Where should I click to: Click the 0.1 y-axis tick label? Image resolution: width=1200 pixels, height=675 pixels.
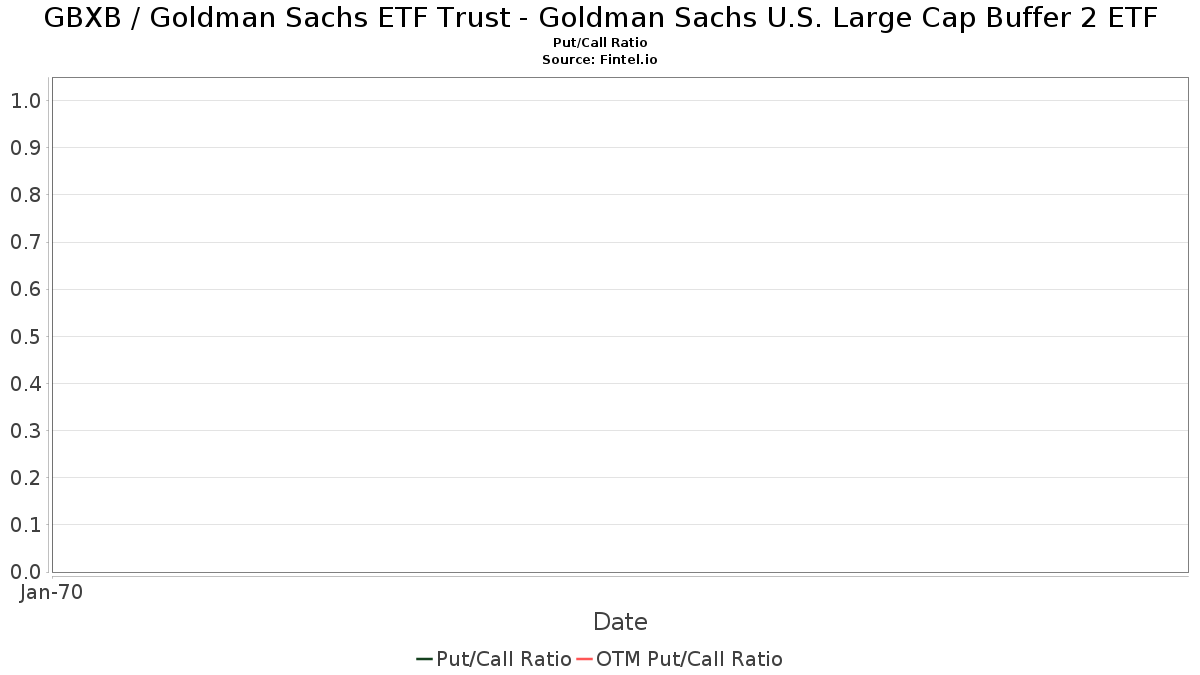[25, 525]
